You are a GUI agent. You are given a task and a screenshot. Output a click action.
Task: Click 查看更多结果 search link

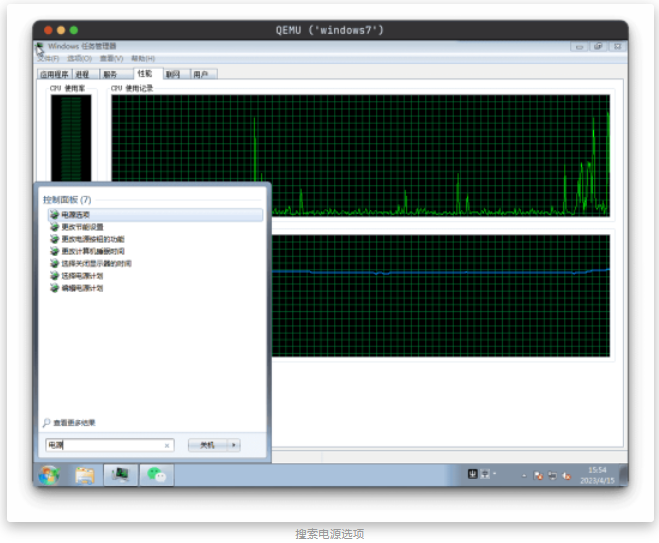74,423
